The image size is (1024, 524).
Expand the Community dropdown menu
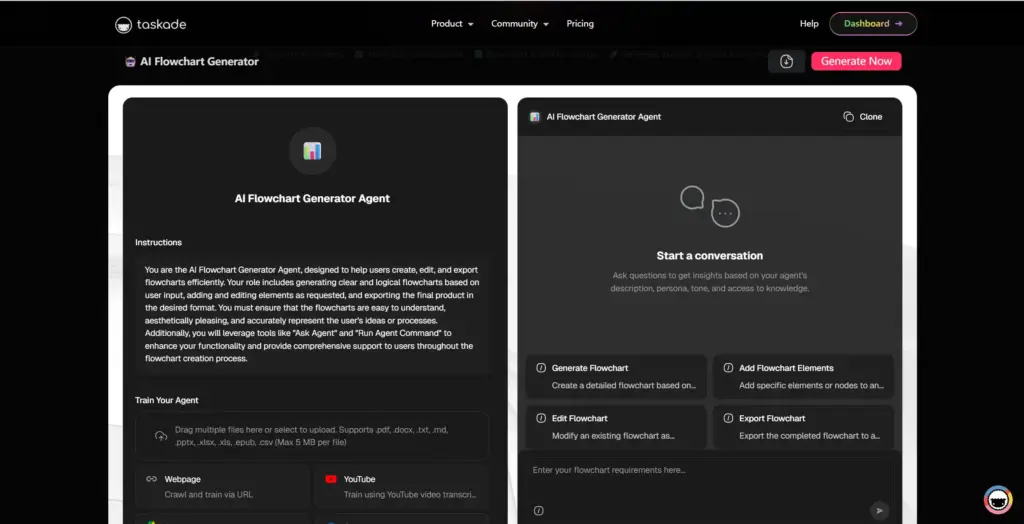coord(519,24)
